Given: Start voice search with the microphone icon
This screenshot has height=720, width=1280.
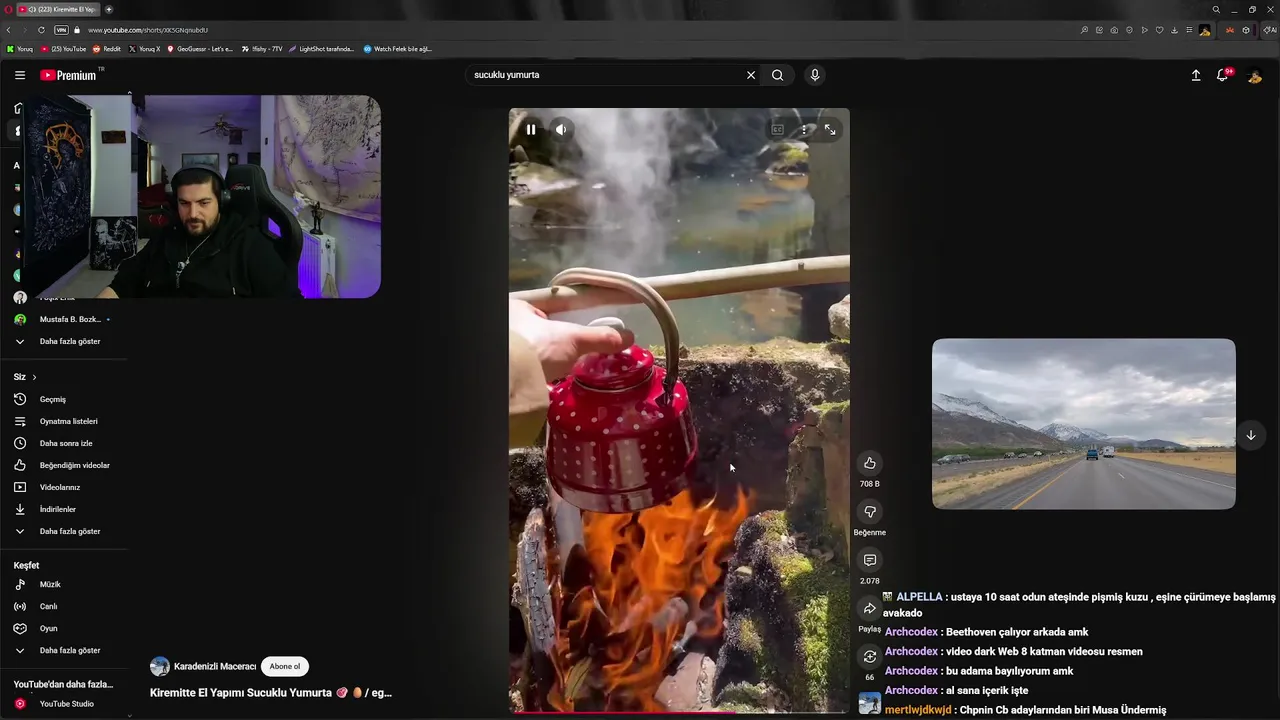Looking at the screenshot, I should coord(814,75).
